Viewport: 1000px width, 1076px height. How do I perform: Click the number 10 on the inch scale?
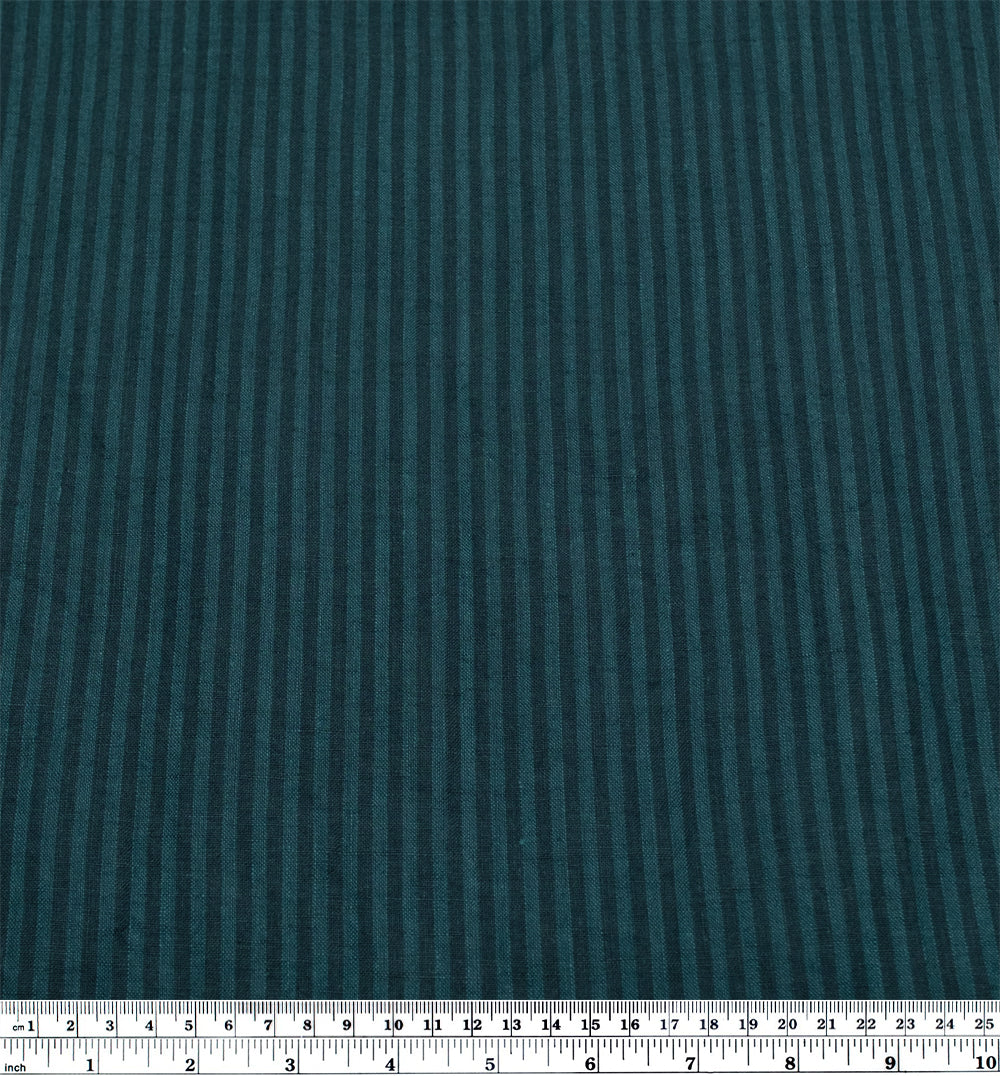(x=984, y=1062)
